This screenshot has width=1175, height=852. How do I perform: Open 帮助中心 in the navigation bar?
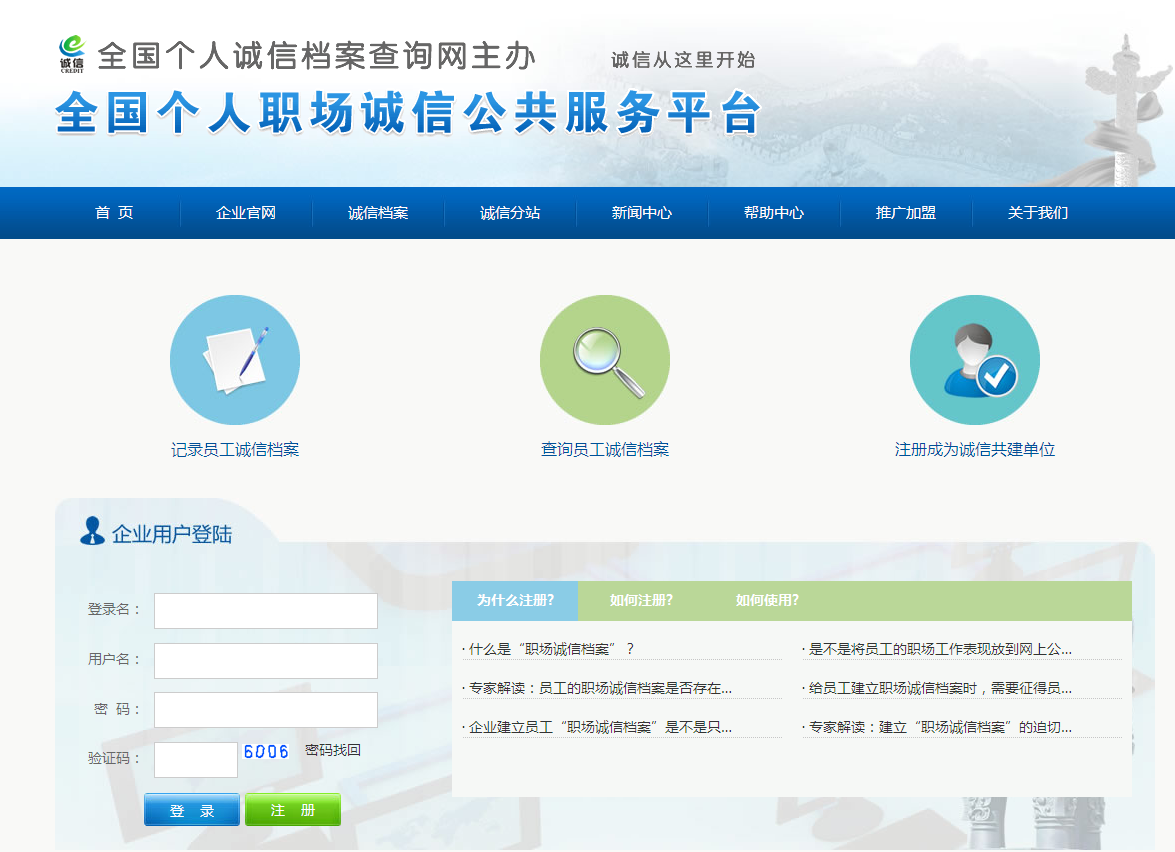pyautogui.click(x=774, y=213)
